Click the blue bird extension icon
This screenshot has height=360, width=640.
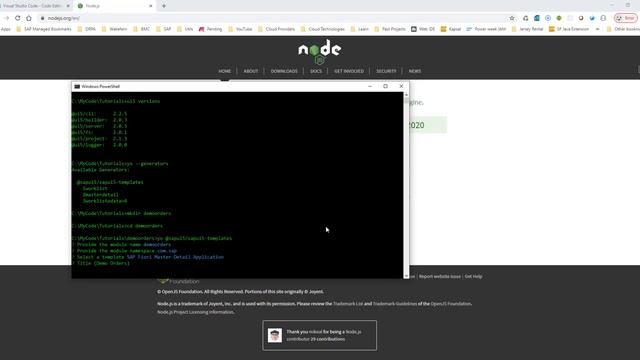click(592, 18)
